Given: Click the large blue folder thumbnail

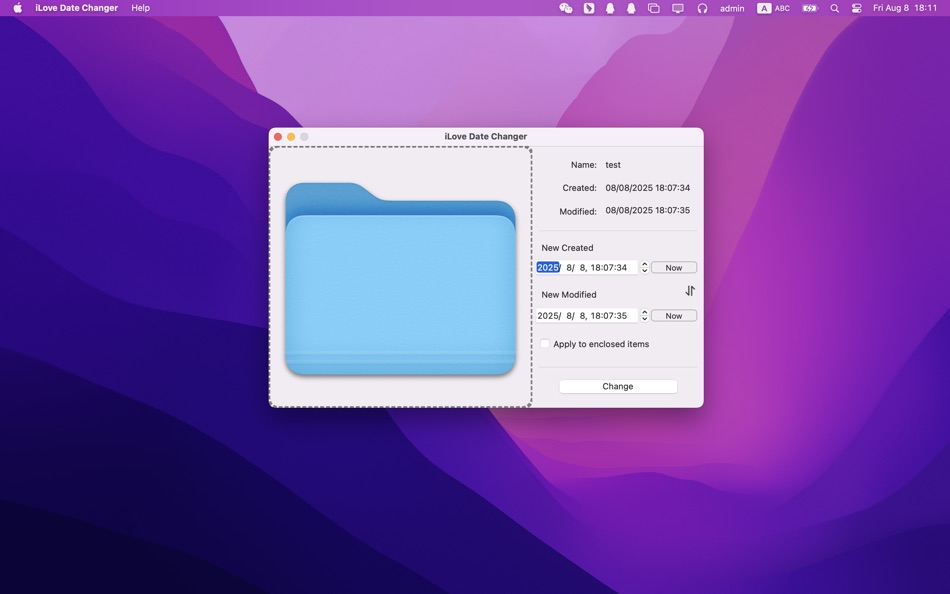Looking at the screenshot, I should 400,279.
